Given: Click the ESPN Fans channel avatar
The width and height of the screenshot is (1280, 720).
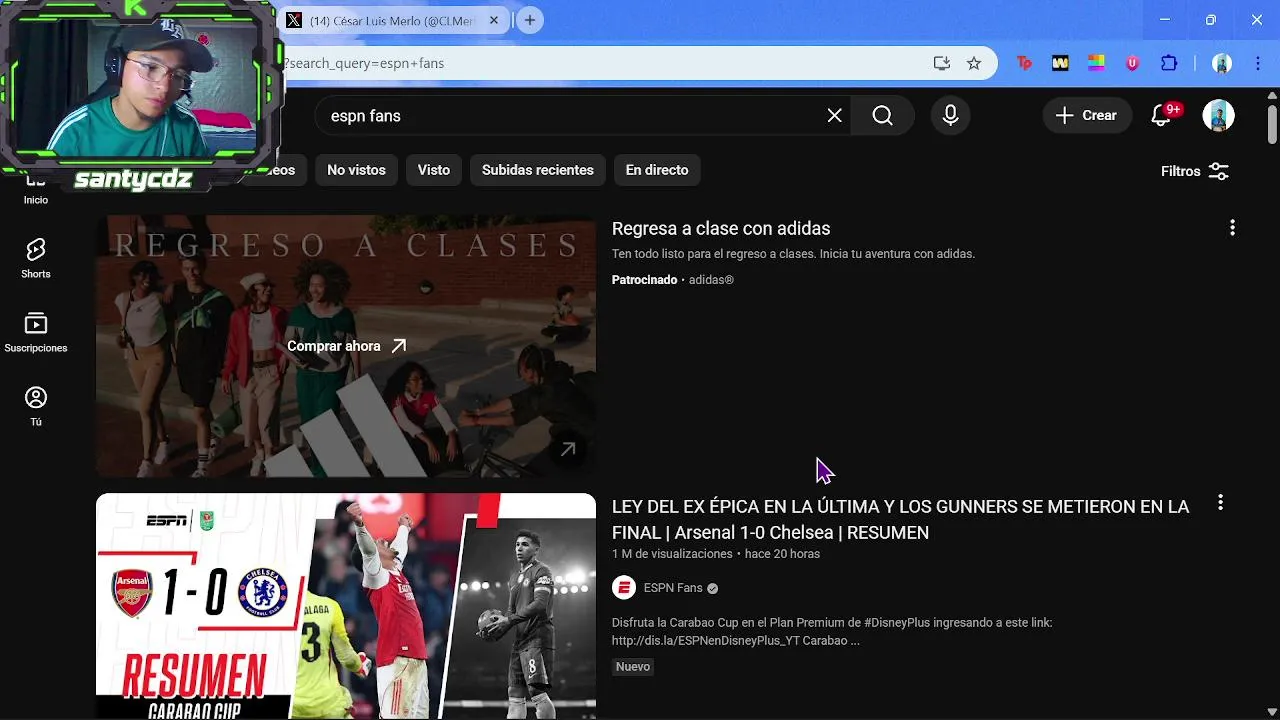Looking at the screenshot, I should tap(624, 588).
